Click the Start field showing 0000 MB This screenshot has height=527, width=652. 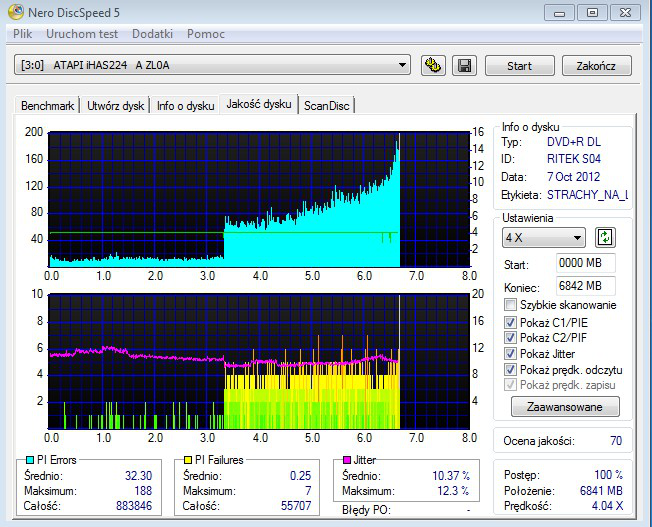click(x=585, y=263)
